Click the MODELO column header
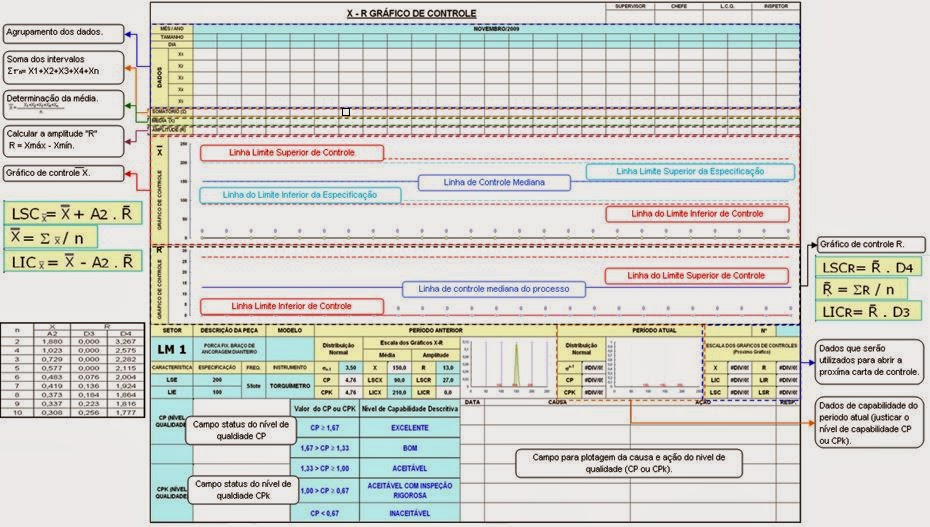 click(x=290, y=330)
